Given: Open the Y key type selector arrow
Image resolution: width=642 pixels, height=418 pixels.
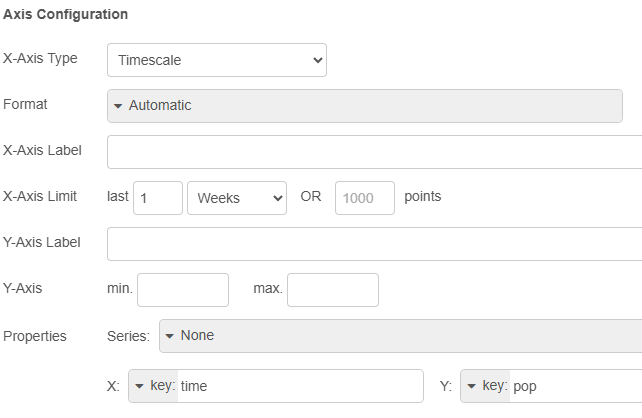Looking at the screenshot, I should pos(485,386).
